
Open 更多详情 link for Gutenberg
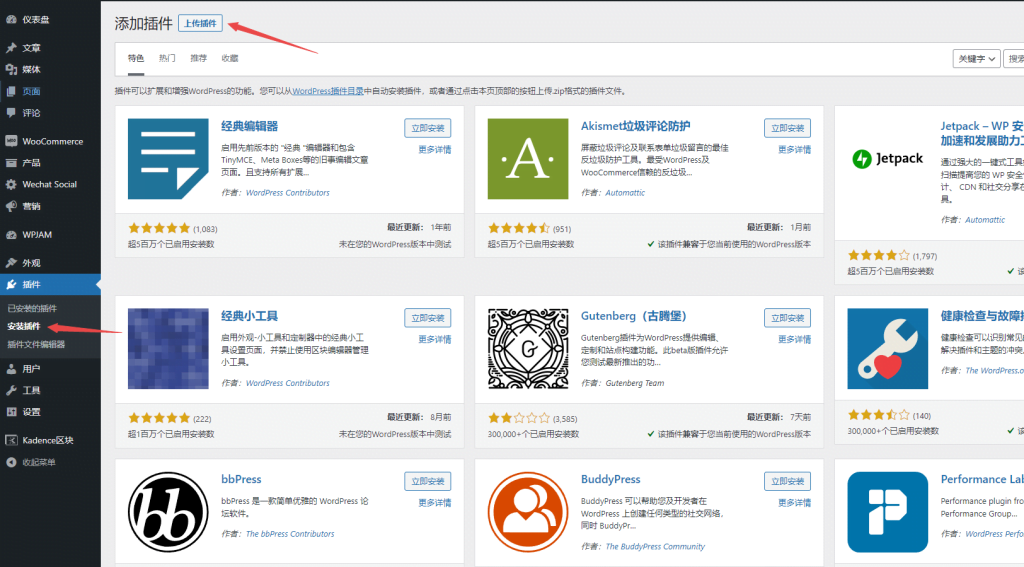pyautogui.click(x=795, y=340)
